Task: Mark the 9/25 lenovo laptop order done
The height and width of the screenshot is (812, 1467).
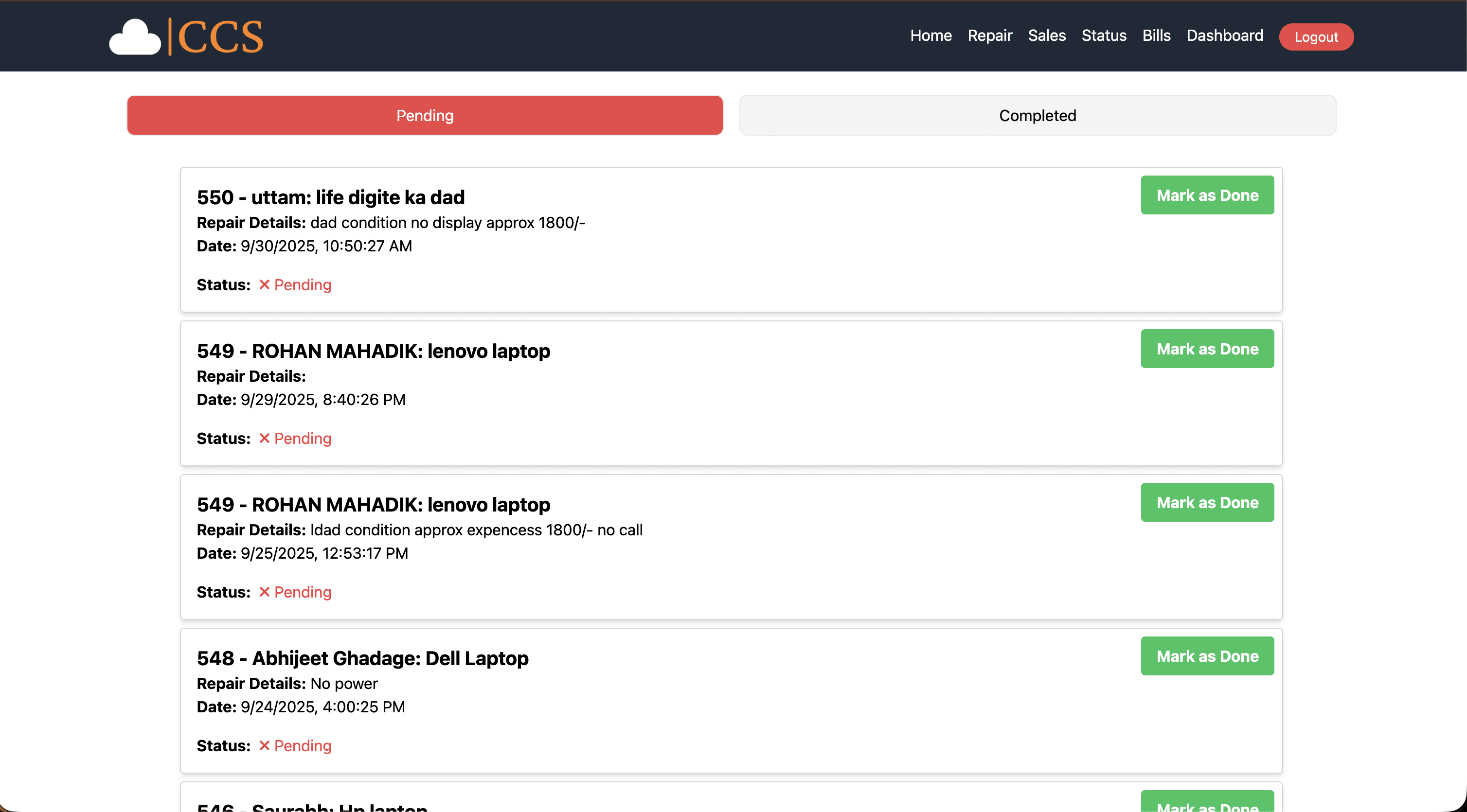Action: pos(1207,502)
